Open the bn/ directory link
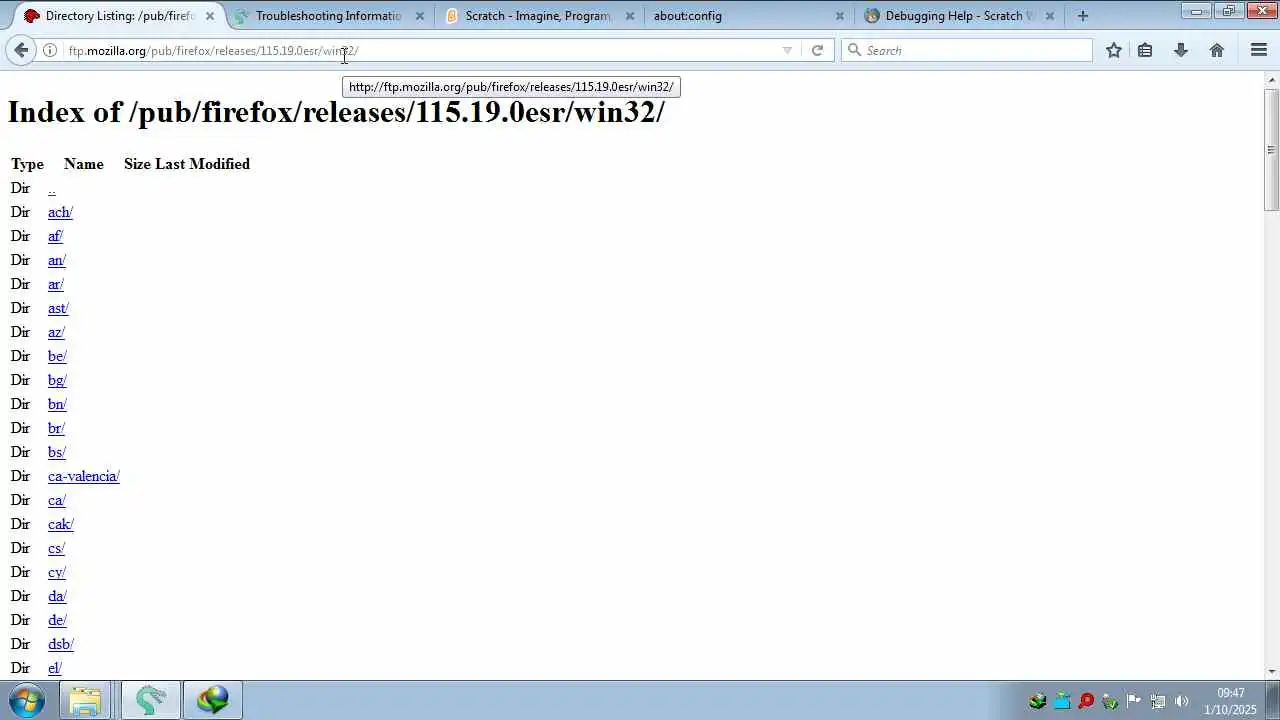This screenshot has height=720, width=1280. [x=57, y=404]
